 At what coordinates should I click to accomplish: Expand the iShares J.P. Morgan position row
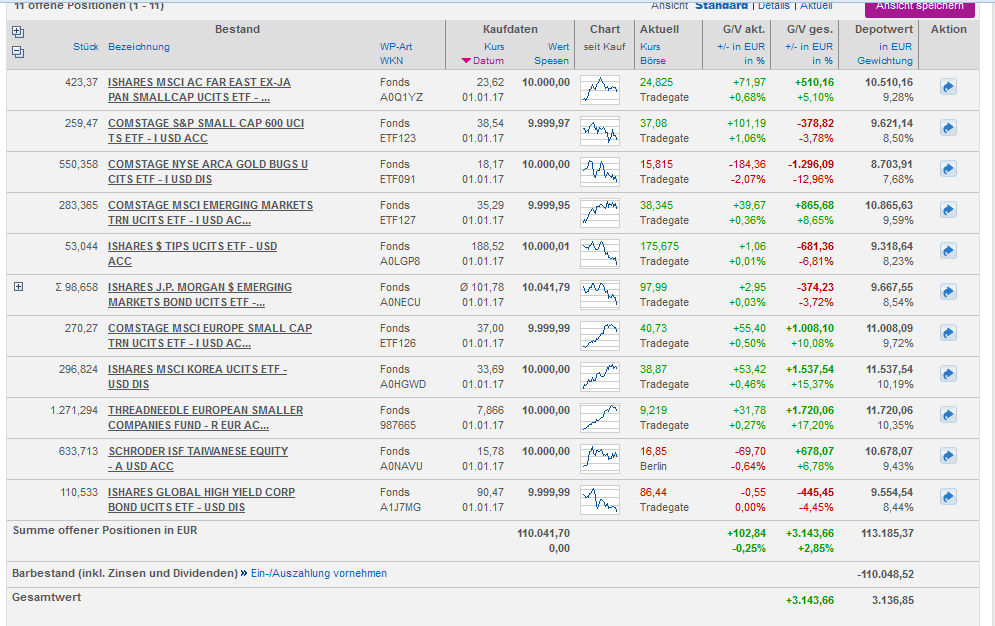coord(18,287)
